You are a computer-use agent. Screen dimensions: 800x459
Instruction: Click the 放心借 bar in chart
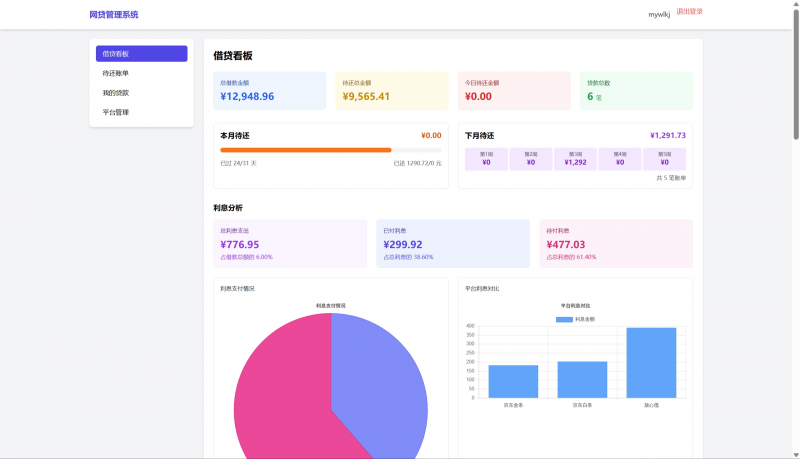coord(651,363)
